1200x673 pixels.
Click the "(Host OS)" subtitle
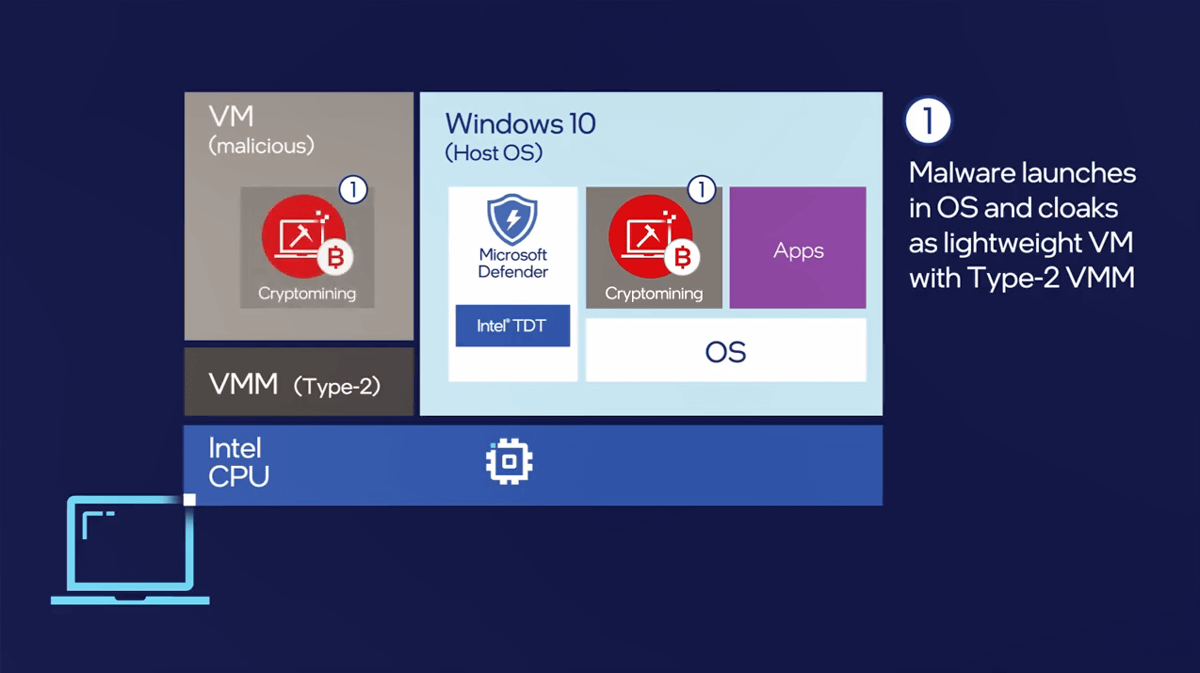[494, 153]
